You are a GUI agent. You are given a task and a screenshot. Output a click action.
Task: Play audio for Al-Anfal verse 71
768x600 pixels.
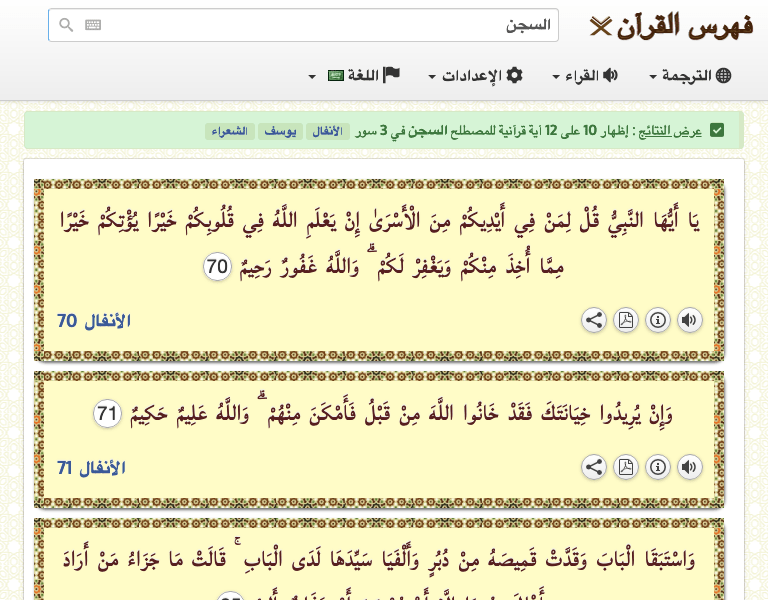690,467
